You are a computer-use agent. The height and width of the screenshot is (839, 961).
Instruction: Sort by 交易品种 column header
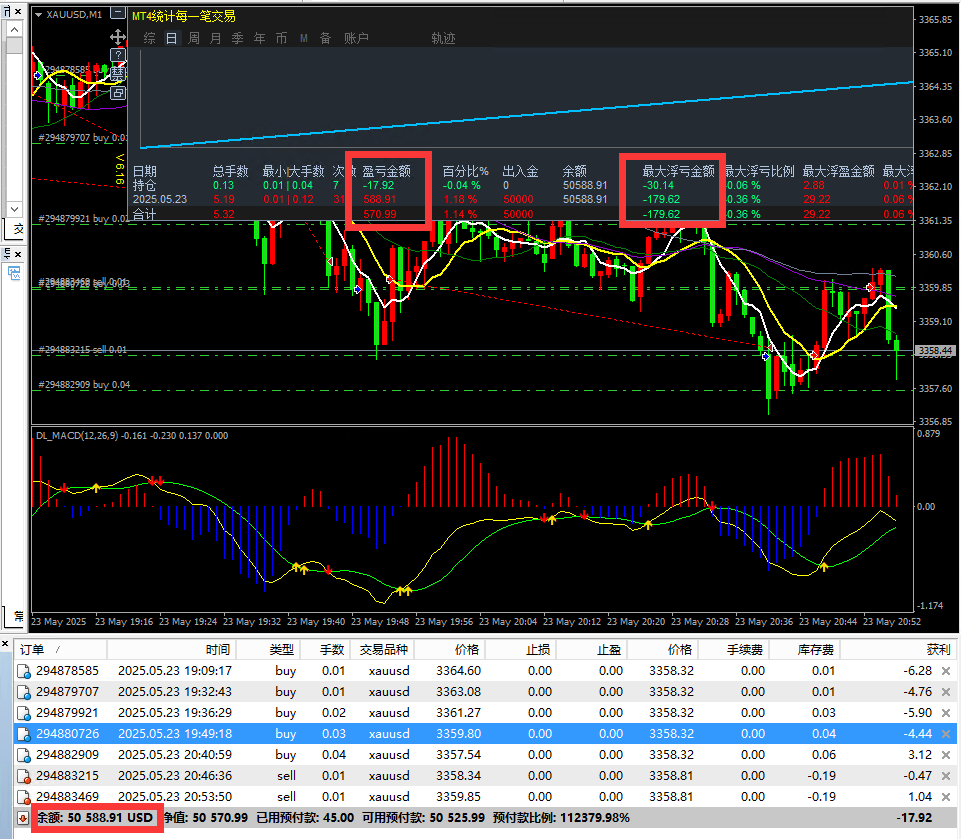384,650
